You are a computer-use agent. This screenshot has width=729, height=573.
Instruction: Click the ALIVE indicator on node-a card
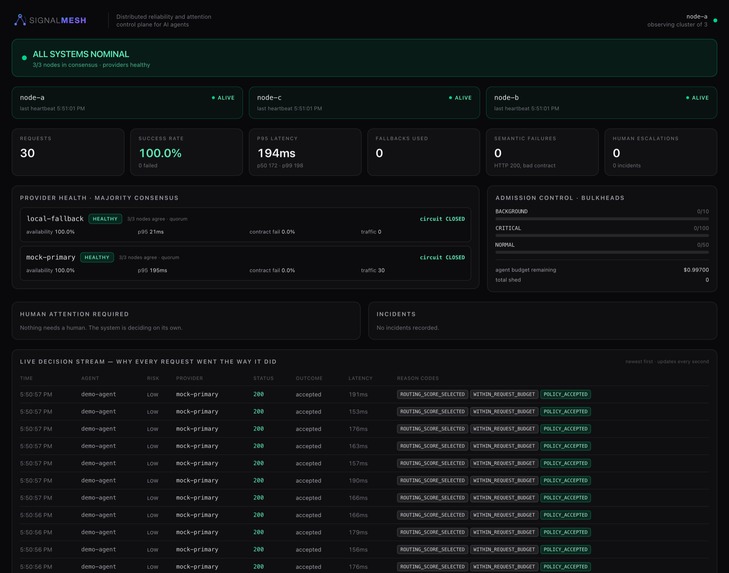[x=223, y=98]
